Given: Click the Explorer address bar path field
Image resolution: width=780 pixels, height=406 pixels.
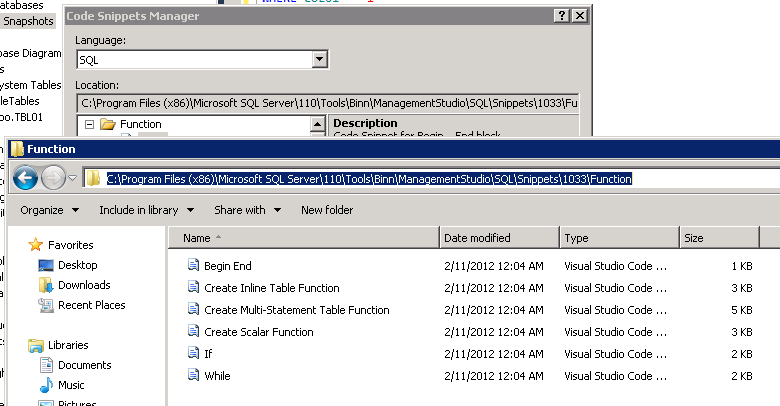Looking at the screenshot, I should click(x=431, y=179).
